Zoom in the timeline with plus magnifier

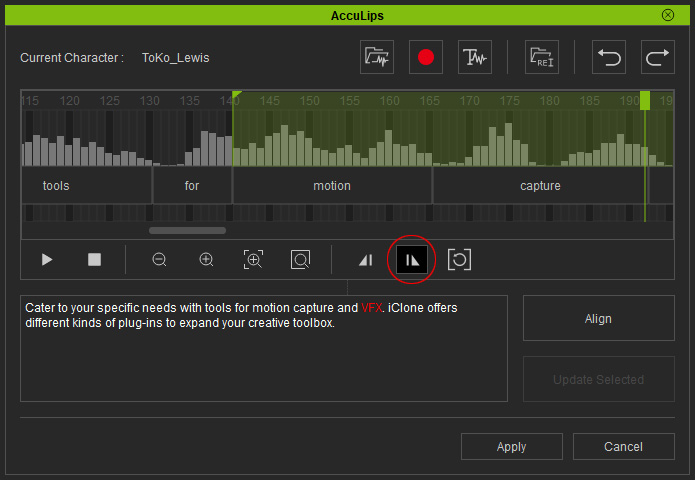[206, 260]
